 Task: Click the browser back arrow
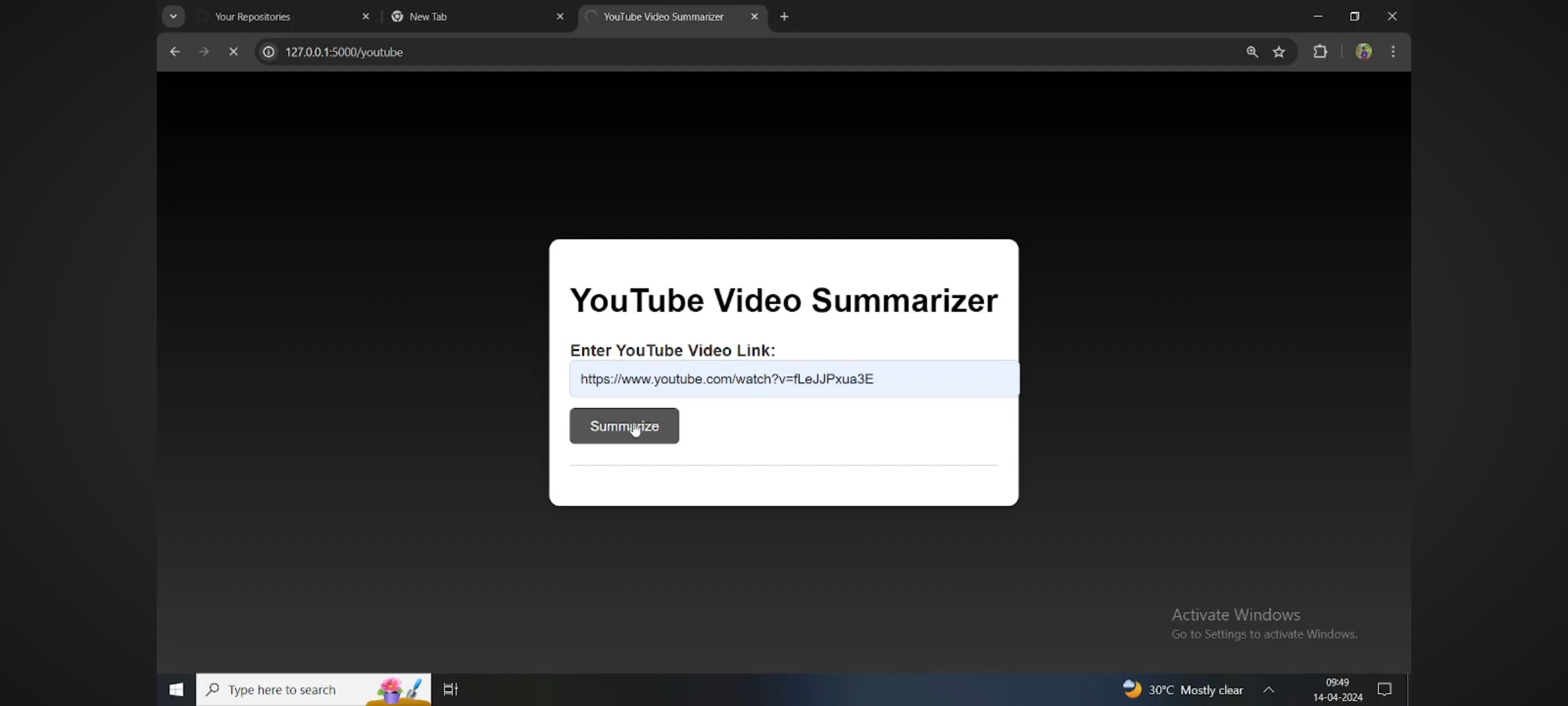(x=174, y=52)
